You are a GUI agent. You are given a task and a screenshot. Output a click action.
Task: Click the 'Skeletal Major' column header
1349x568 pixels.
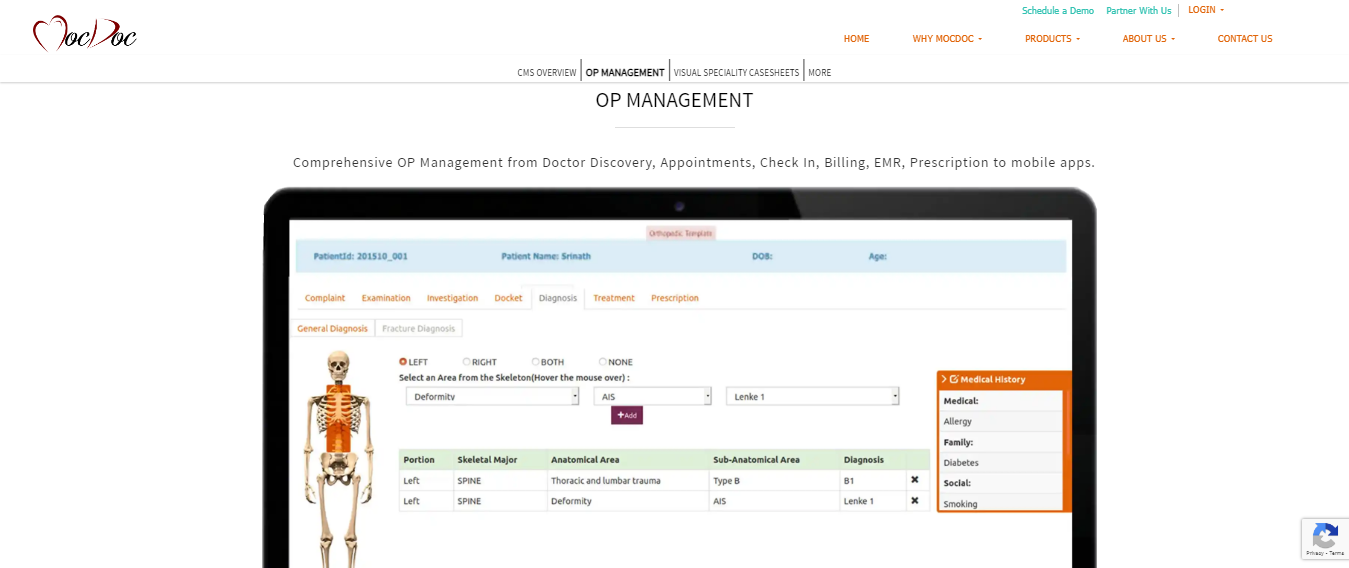(x=487, y=460)
